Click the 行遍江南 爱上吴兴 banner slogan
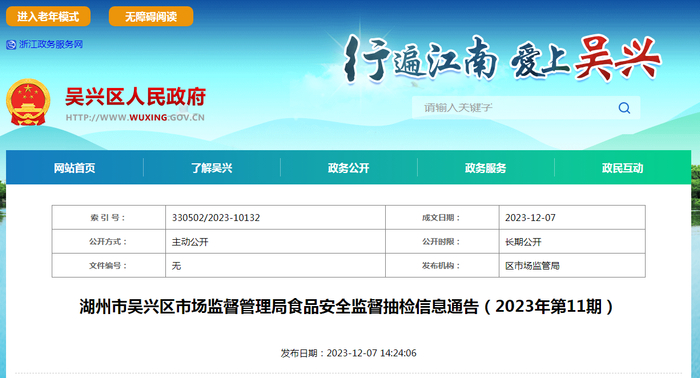 point(502,59)
